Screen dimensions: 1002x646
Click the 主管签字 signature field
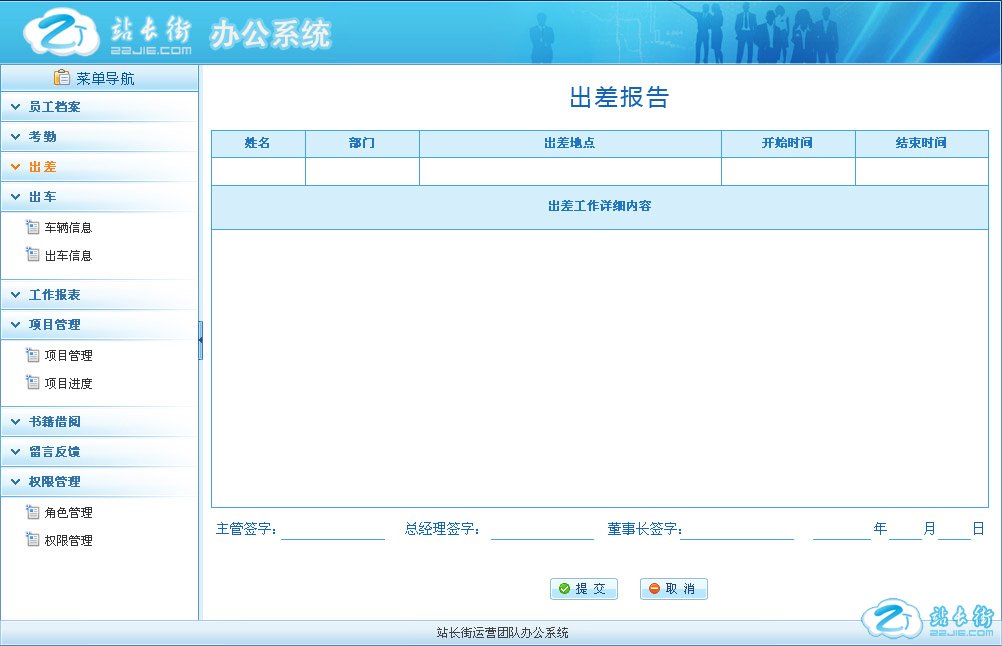tap(333, 530)
